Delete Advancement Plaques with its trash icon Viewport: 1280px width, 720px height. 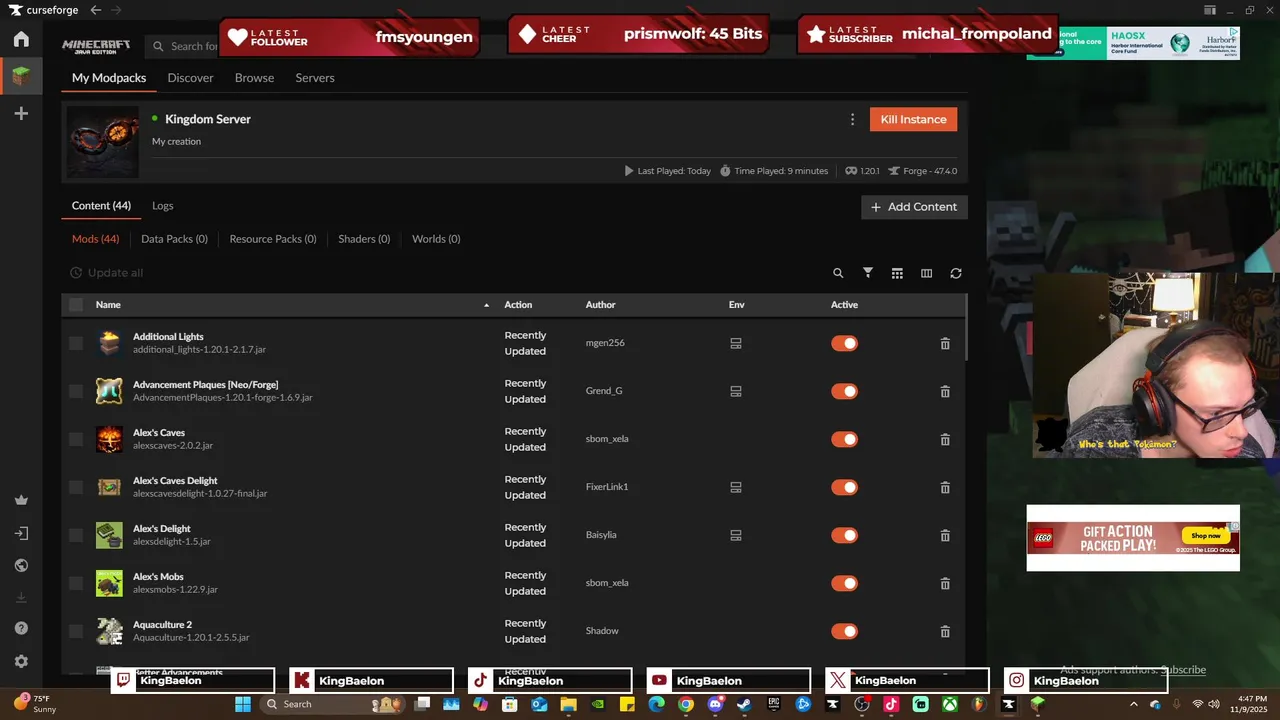[x=945, y=391]
